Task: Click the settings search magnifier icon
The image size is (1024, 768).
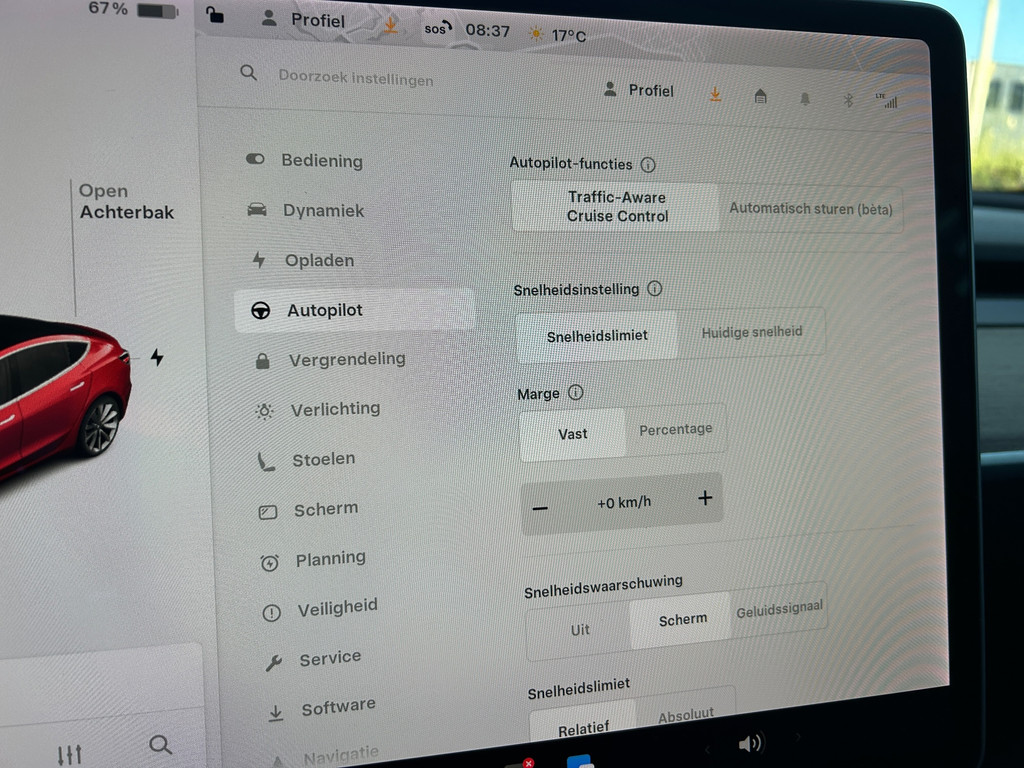Action: tap(248, 72)
